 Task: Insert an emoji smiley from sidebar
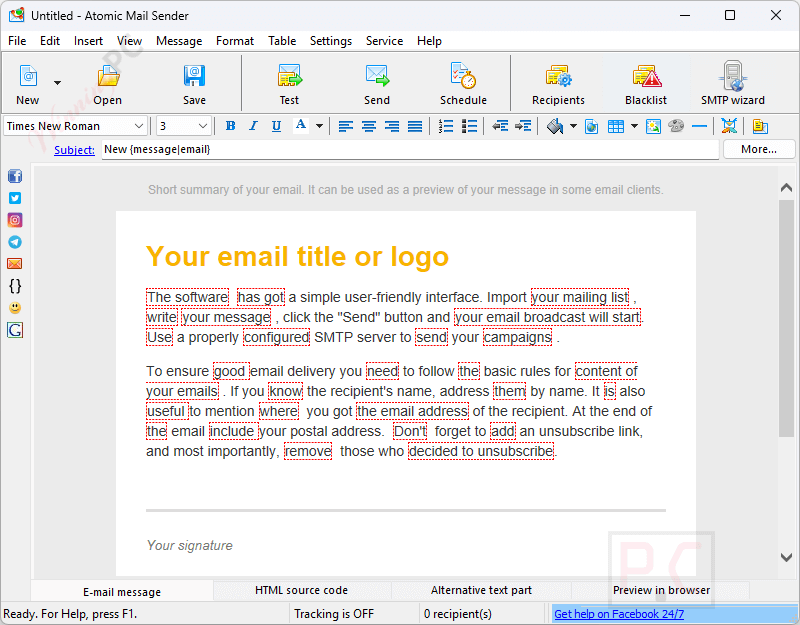point(15,308)
